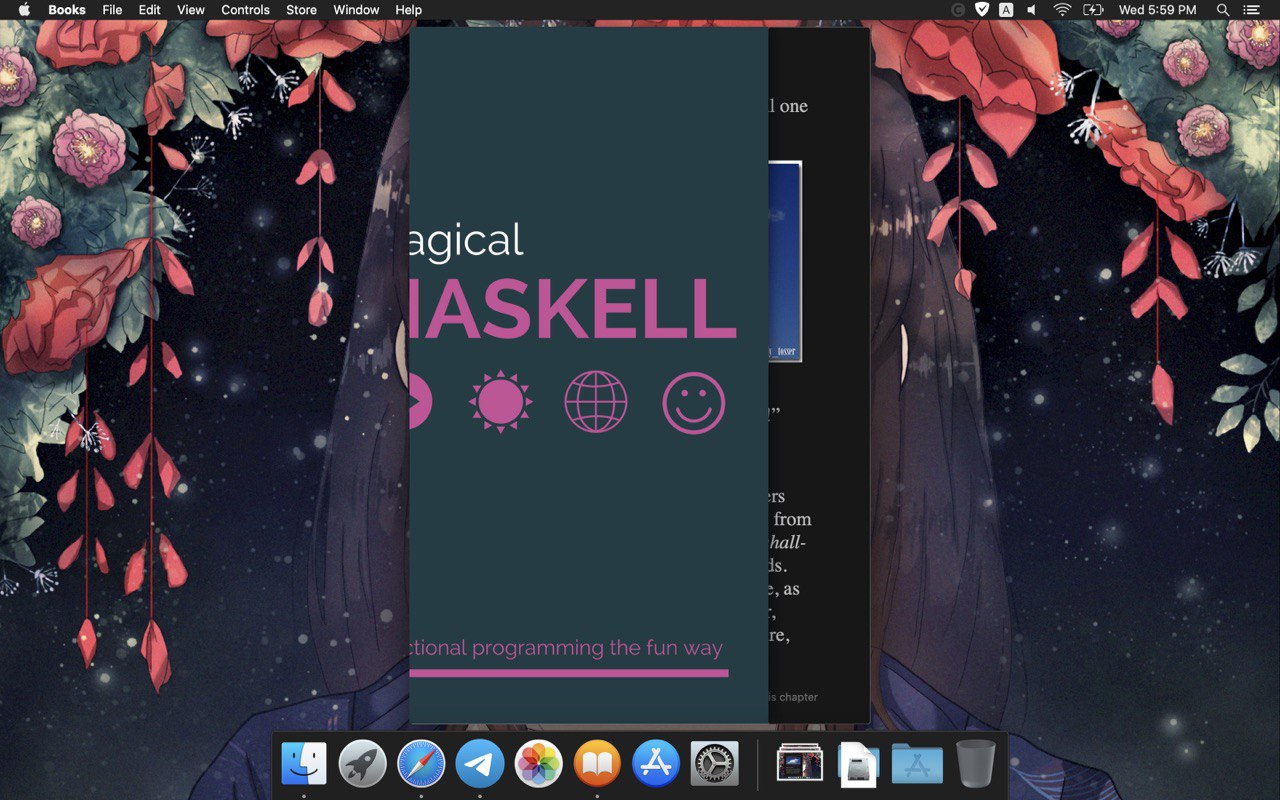Open Finder from the Dock
This screenshot has width=1280, height=800.
tap(304, 764)
